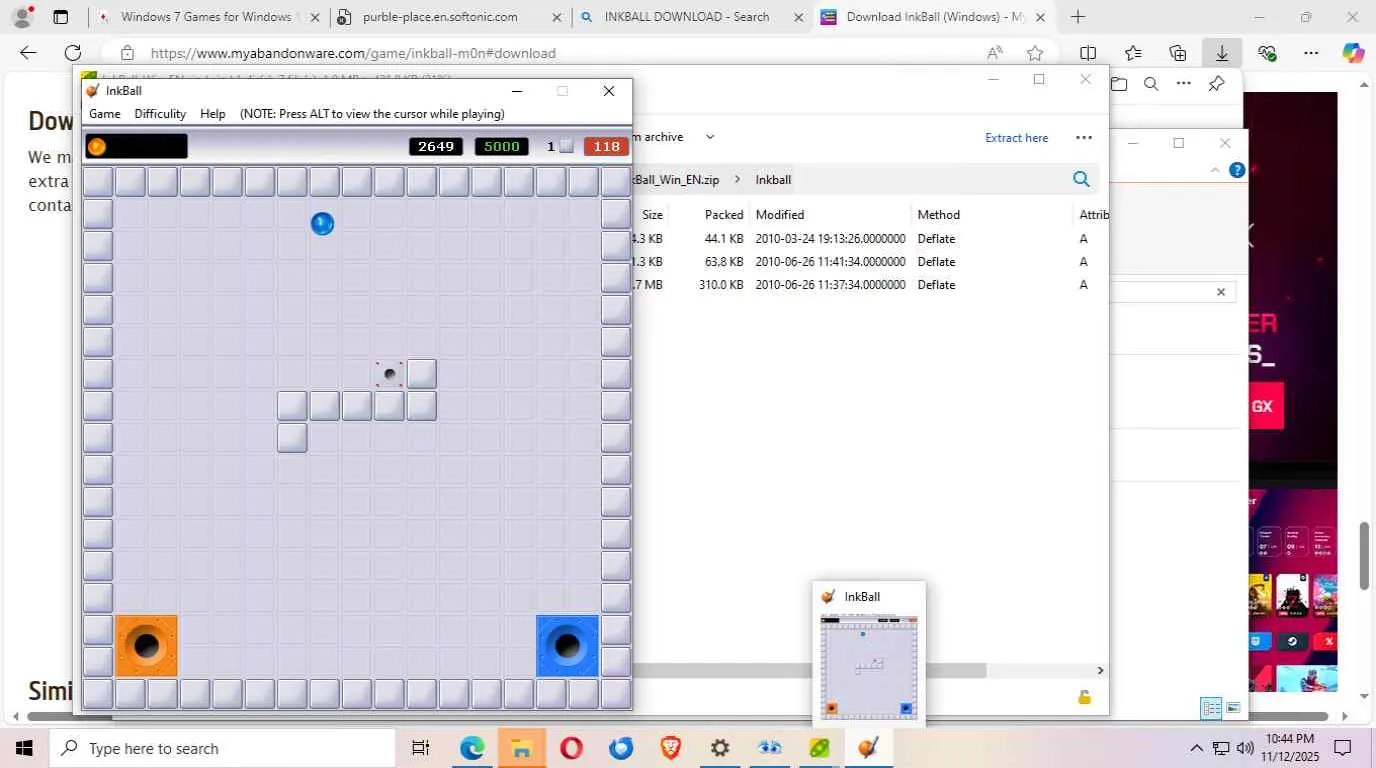Click the Windows Start button
The image size is (1376, 768).
pos(23,748)
